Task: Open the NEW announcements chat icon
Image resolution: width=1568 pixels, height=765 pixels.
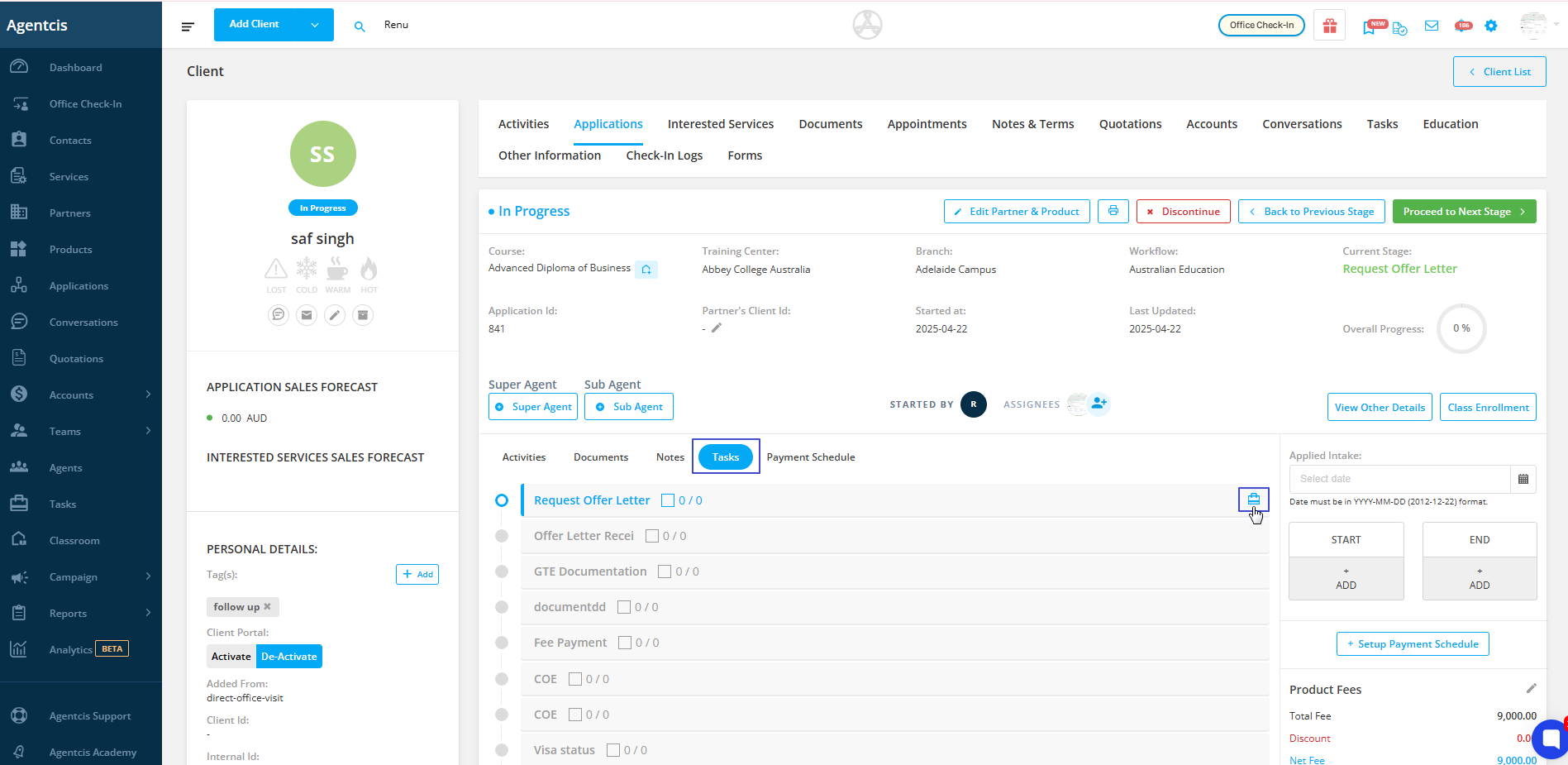Action: pyautogui.click(x=1374, y=26)
